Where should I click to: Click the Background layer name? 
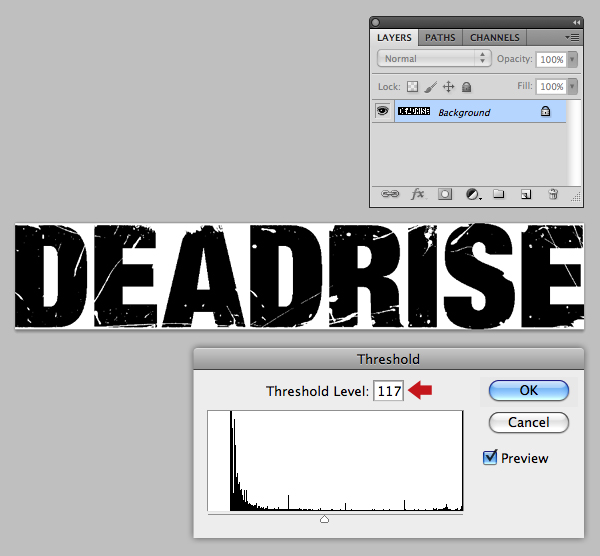(464, 113)
